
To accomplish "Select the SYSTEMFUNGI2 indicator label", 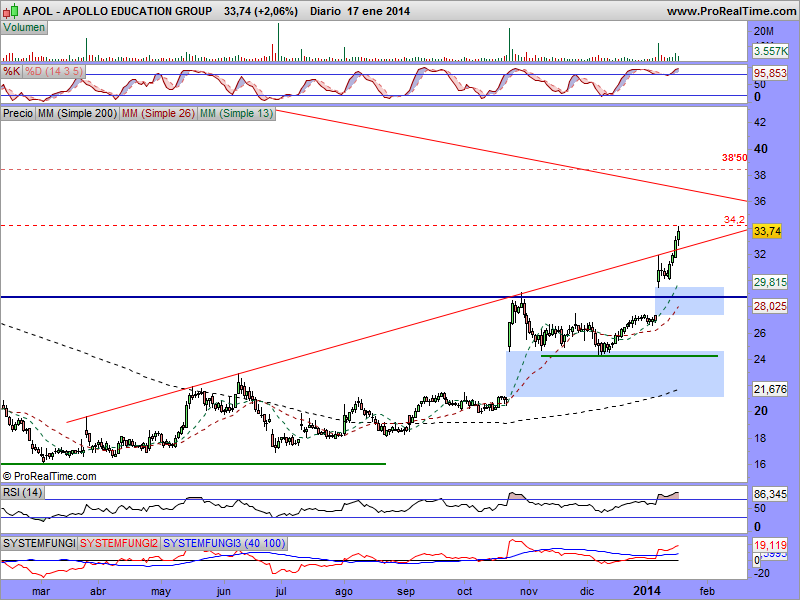I will tap(119, 543).
